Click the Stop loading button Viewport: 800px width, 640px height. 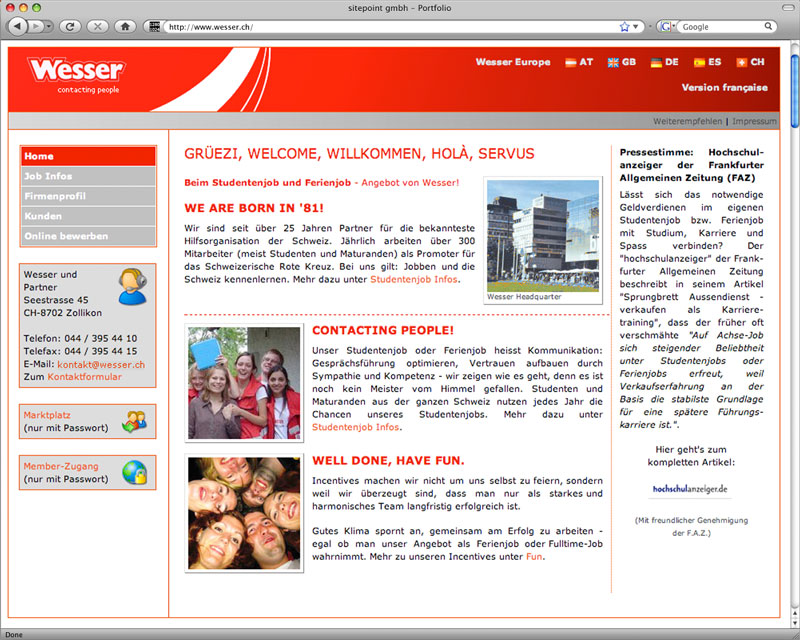[x=97, y=26]
